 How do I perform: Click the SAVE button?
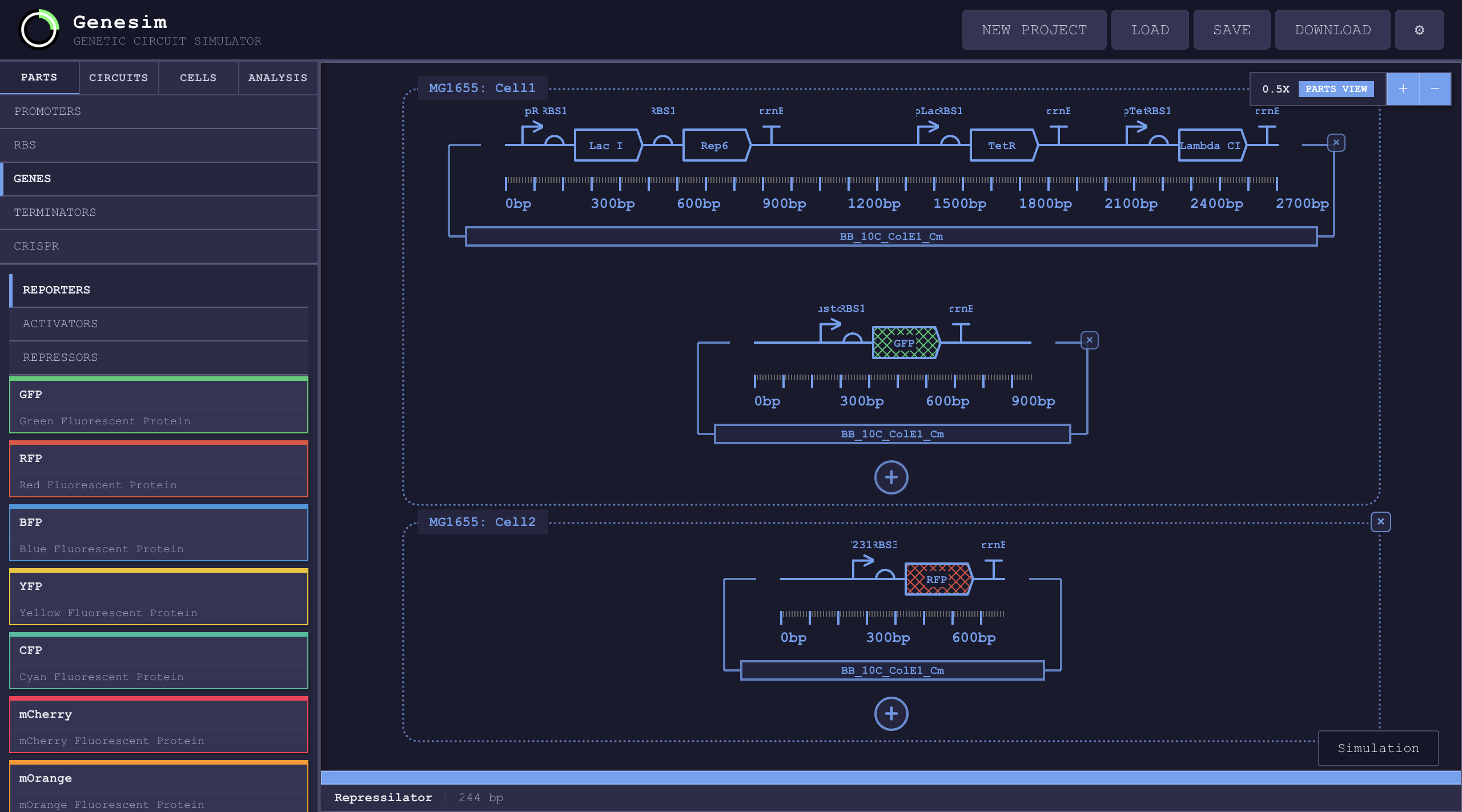point(1231,30)
